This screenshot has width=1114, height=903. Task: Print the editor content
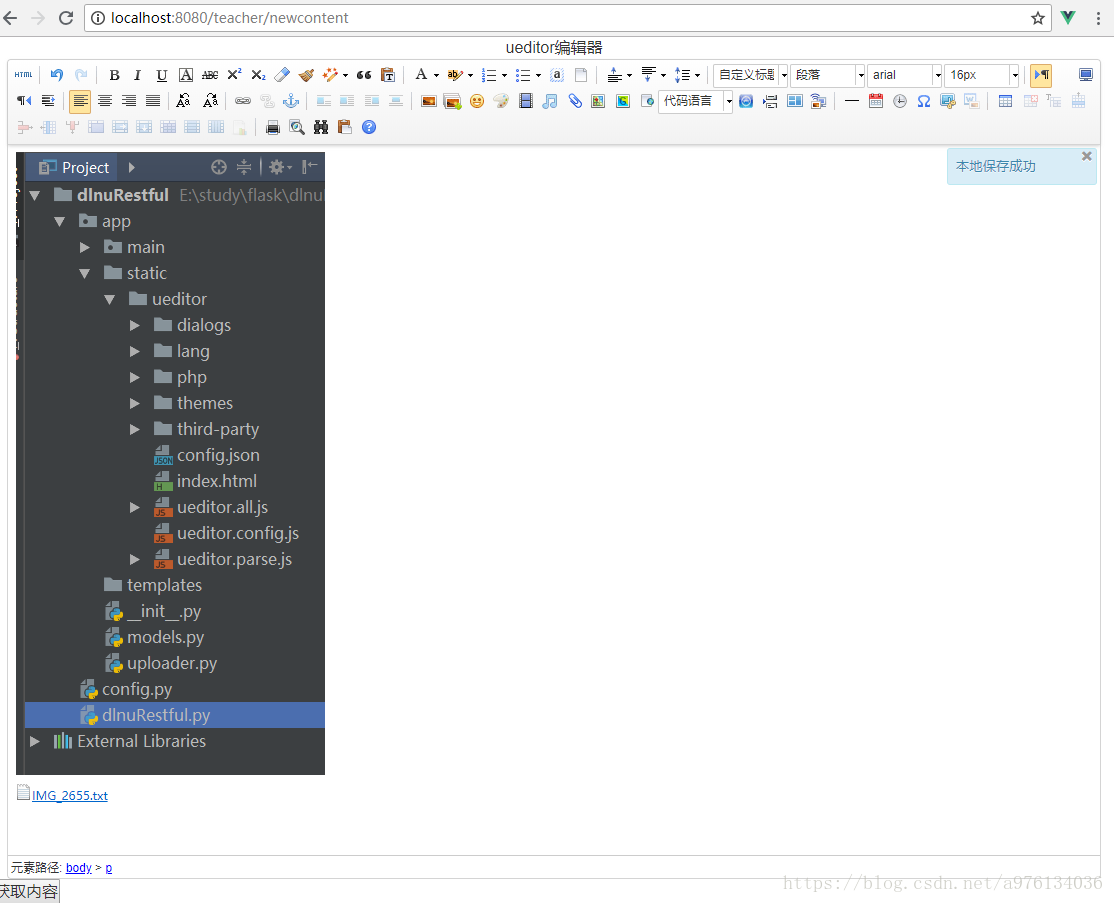click(x=273, y=127)
